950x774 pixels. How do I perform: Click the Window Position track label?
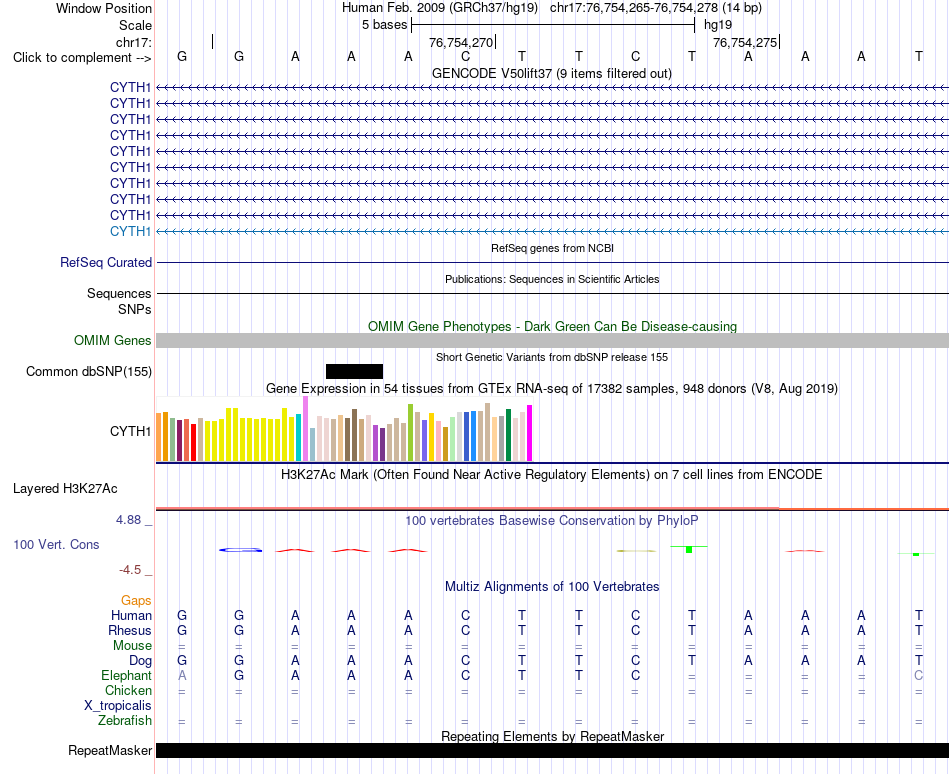[104, 8]
